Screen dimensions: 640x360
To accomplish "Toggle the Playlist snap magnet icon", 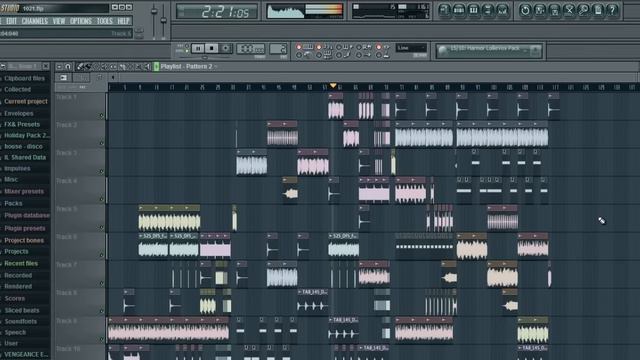I will [x=68, y=67].
